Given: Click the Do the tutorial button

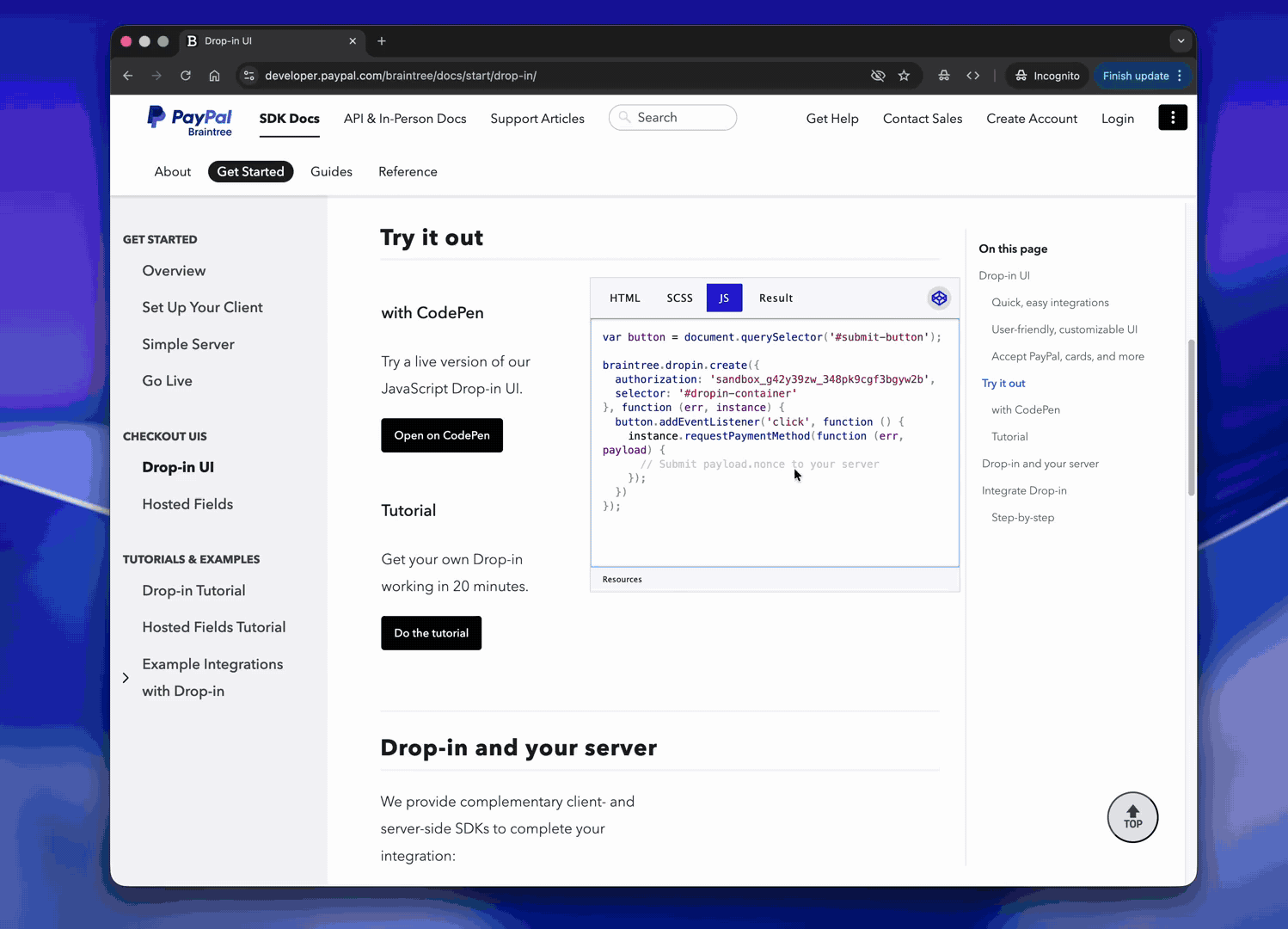Looking at the screenshot, I should coord(431,633).
